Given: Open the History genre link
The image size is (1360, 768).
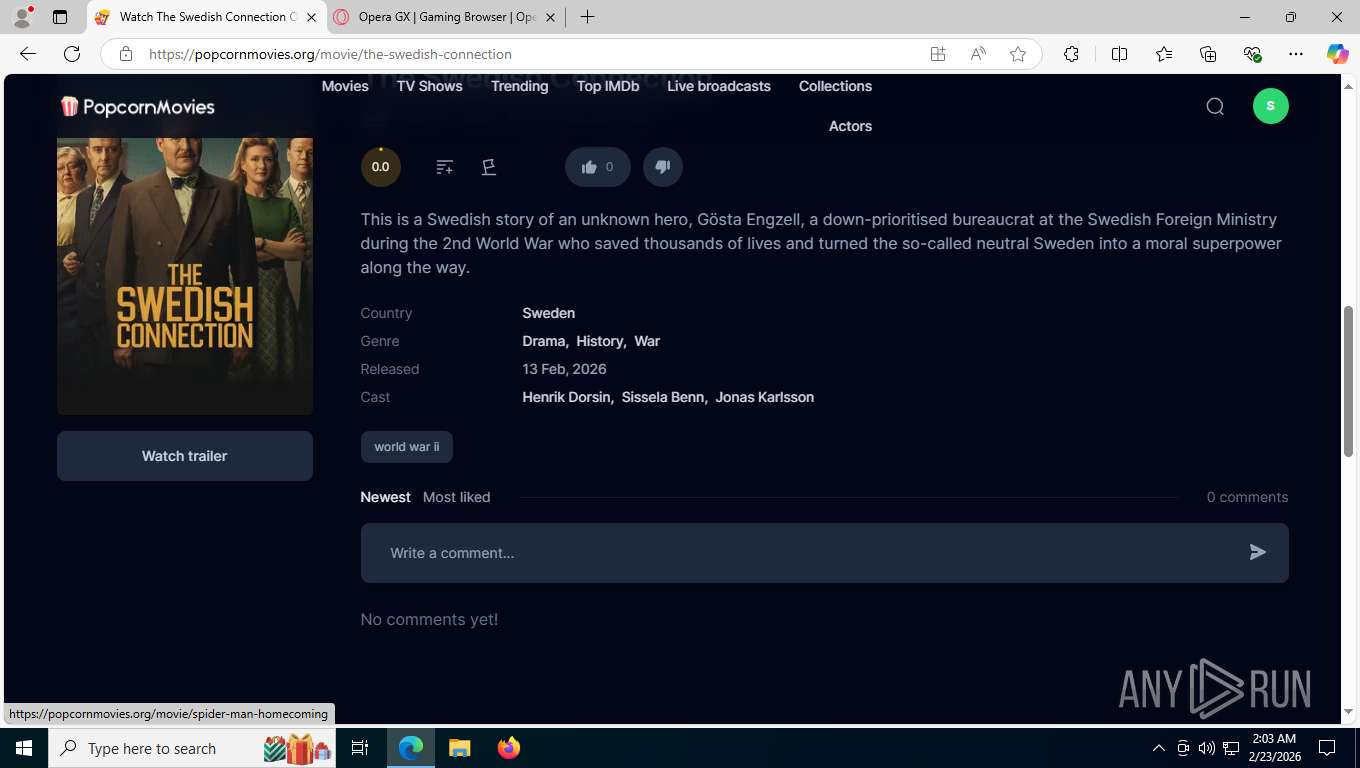Looking at the screenshot, I should [599, 341].
